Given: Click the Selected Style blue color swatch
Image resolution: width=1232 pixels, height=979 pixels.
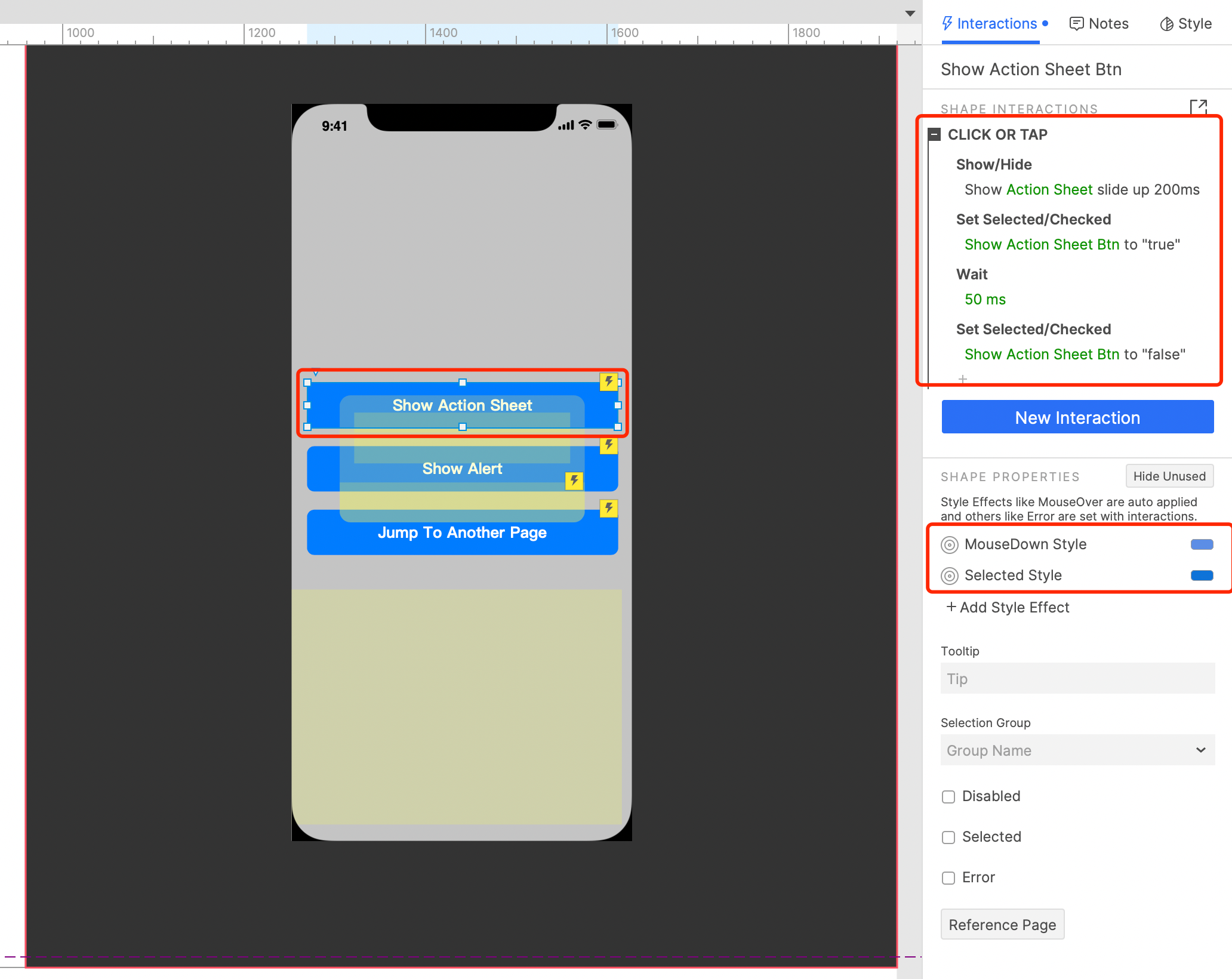Looking at the screenshot, I should pyautogui.click(x=1202, y=575).
